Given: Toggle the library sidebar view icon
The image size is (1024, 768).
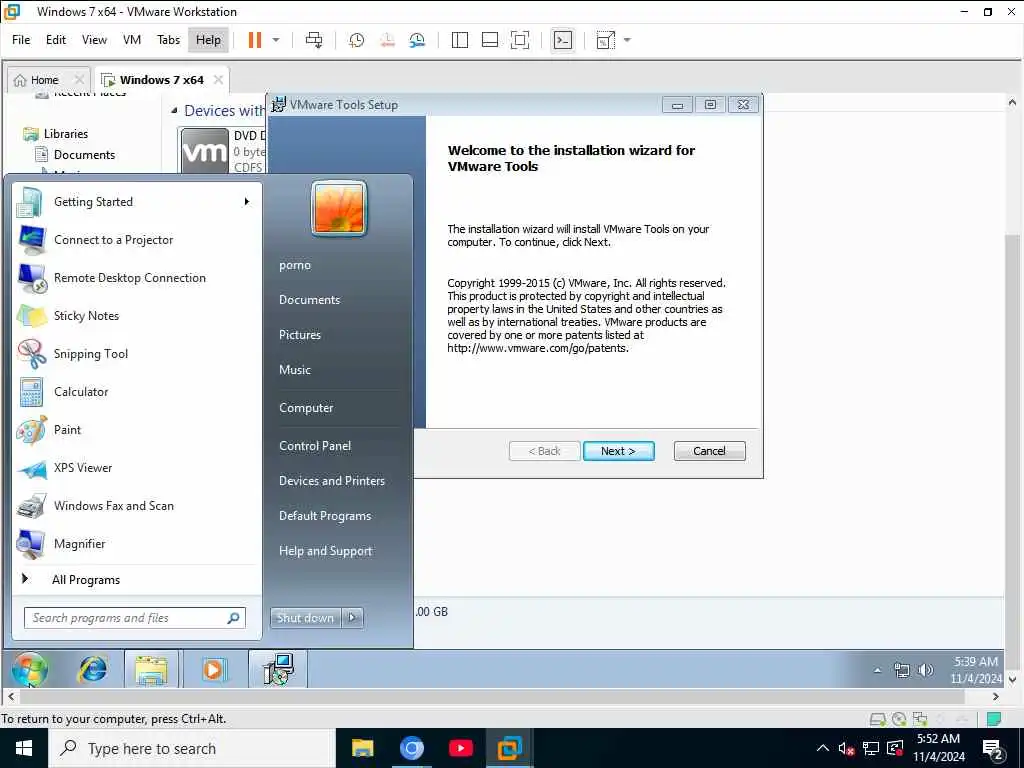Looking at the screenshot, I should (460, 40).
